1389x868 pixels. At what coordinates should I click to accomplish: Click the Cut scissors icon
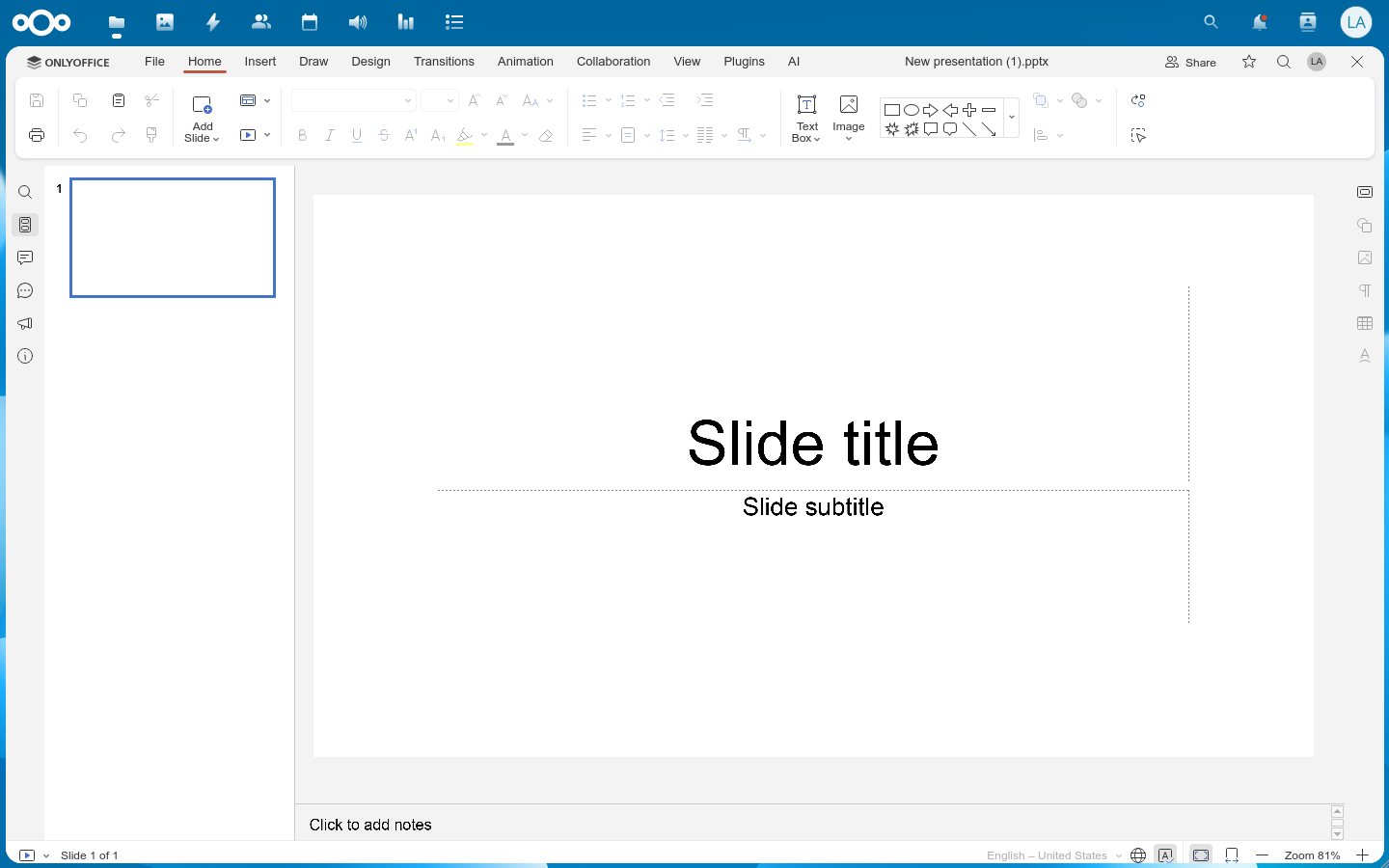151,100
